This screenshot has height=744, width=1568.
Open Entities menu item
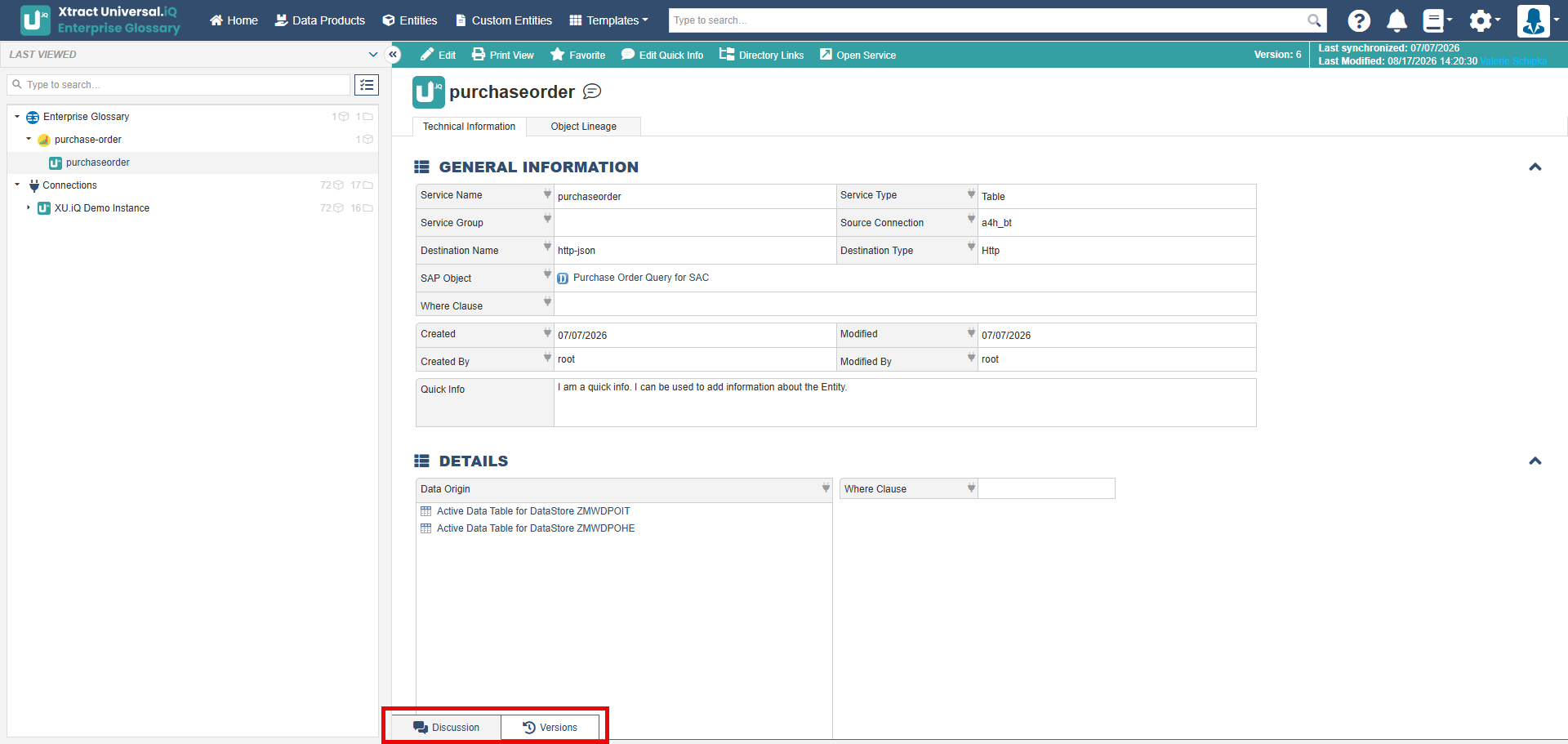[x=410, y=20]
